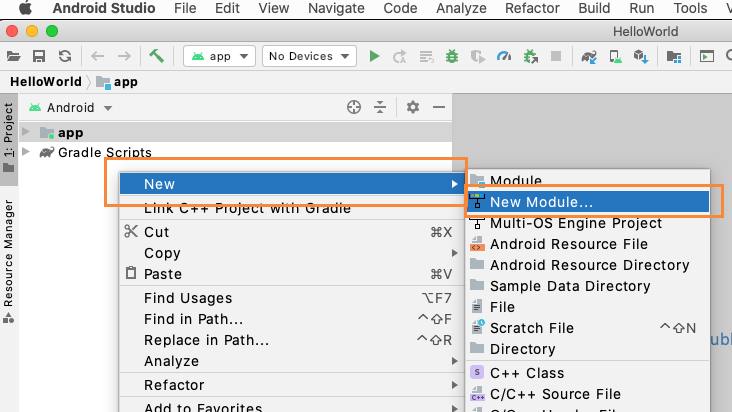732x412 pixels.
Task: Toggle the Resource Manager side tab
Action: click(x=8, y=261)
